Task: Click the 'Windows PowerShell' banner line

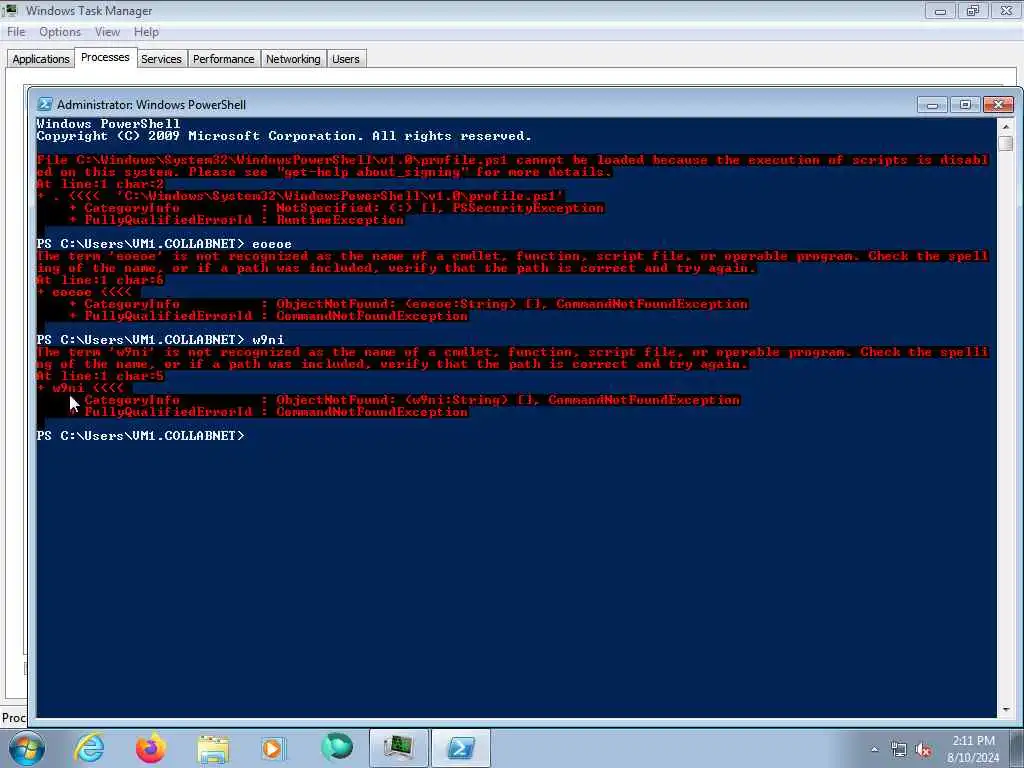Action: 108,124
